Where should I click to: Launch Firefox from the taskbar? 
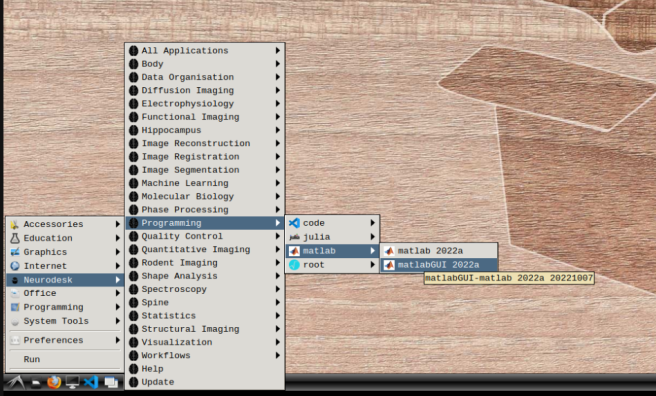coord(54,382)
